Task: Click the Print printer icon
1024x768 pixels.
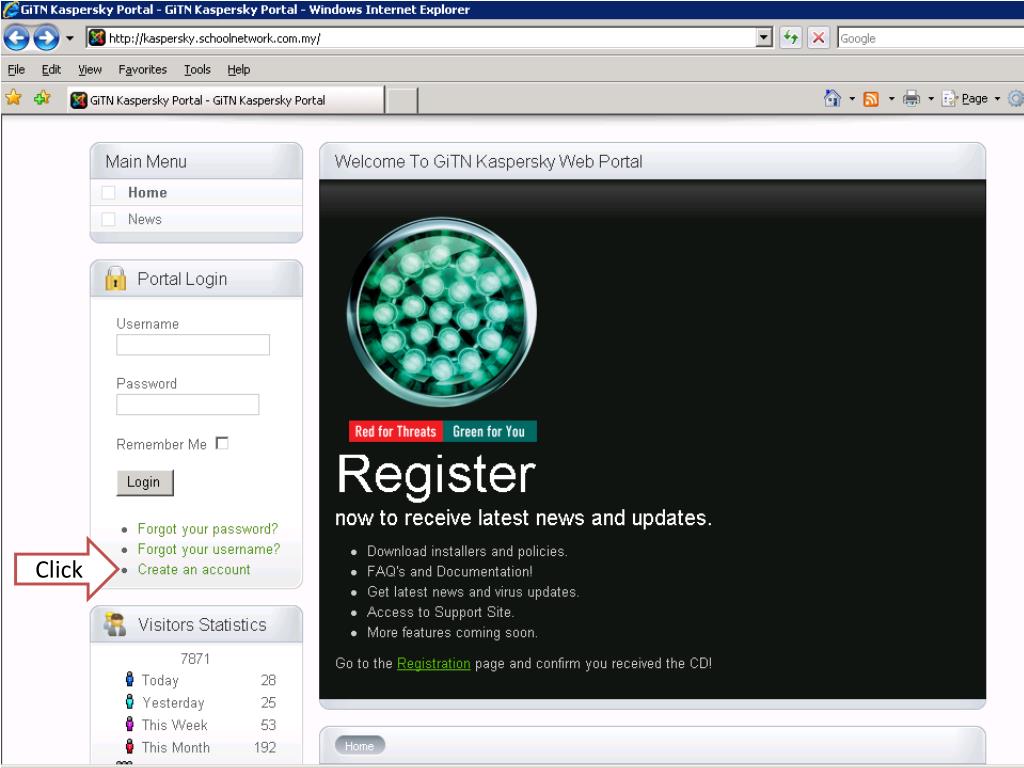Action: coord(911,99)
